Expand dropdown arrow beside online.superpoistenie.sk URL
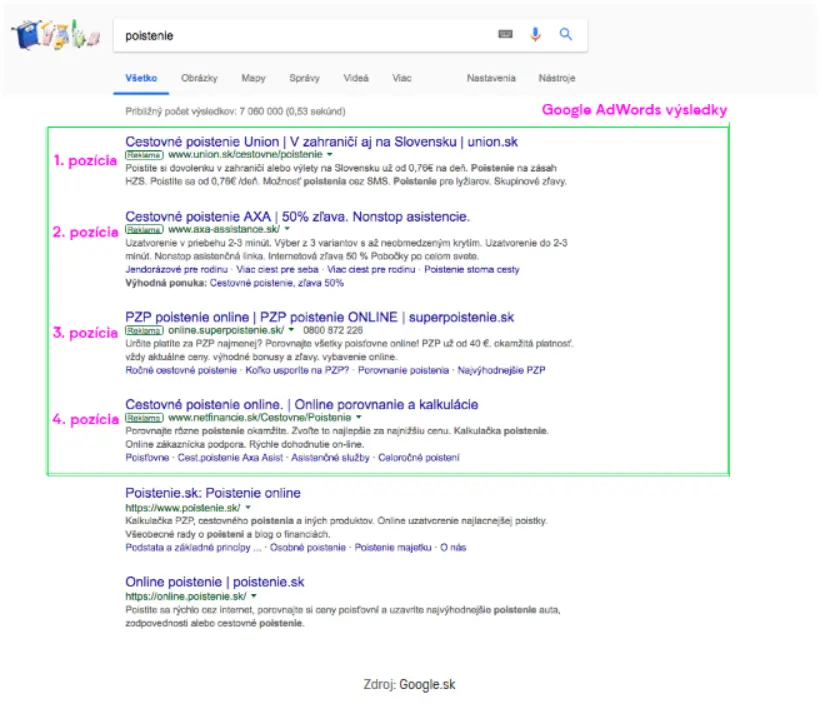 tap(291, 330)
